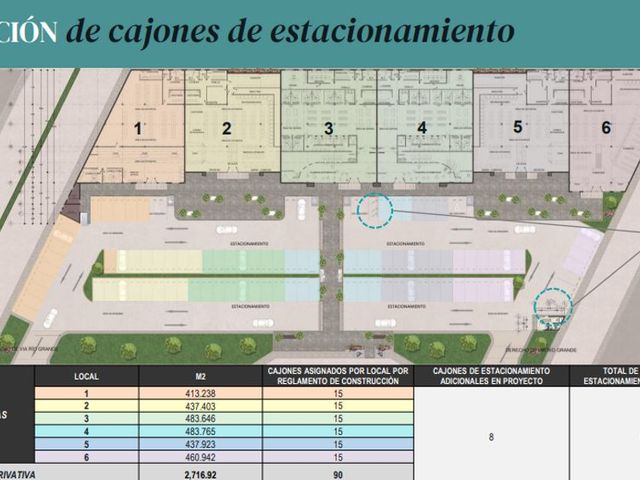640x480 pixels.
Task: Click the total area 2,716.92 cell
Action: click(200, 473)
